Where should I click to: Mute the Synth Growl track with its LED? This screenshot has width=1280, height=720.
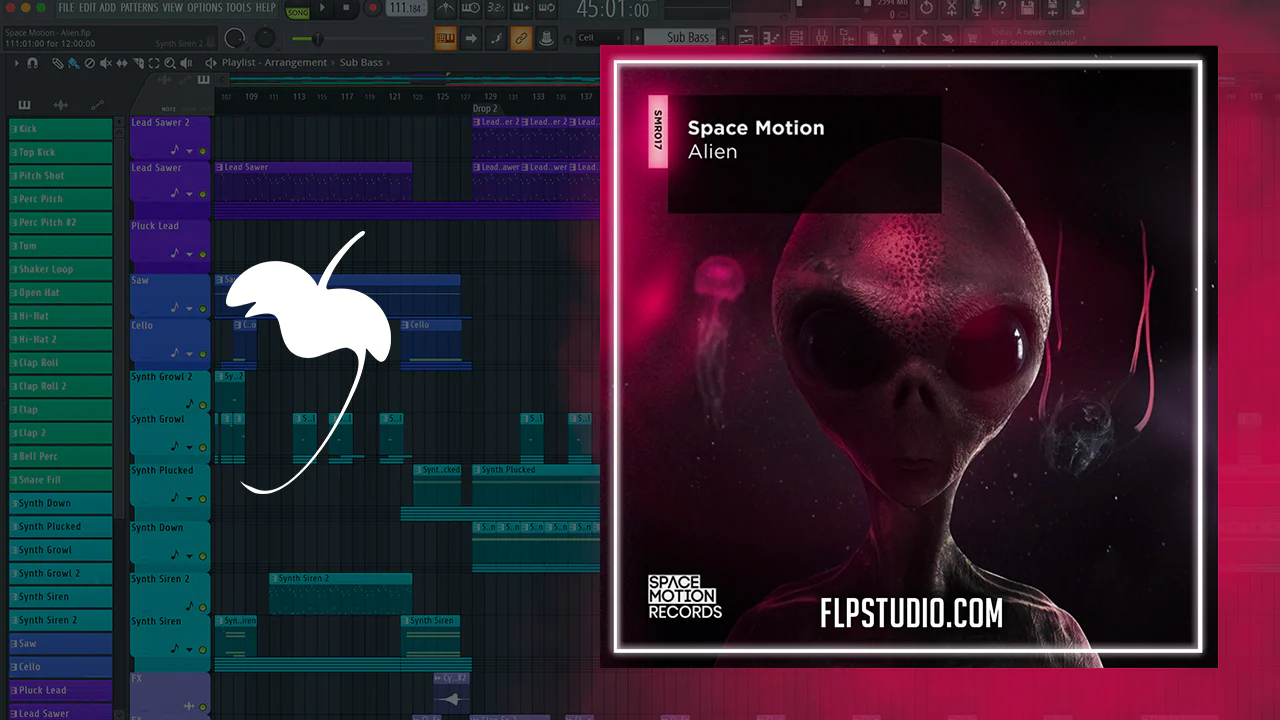pyautogui.click(x=203, y=448)
